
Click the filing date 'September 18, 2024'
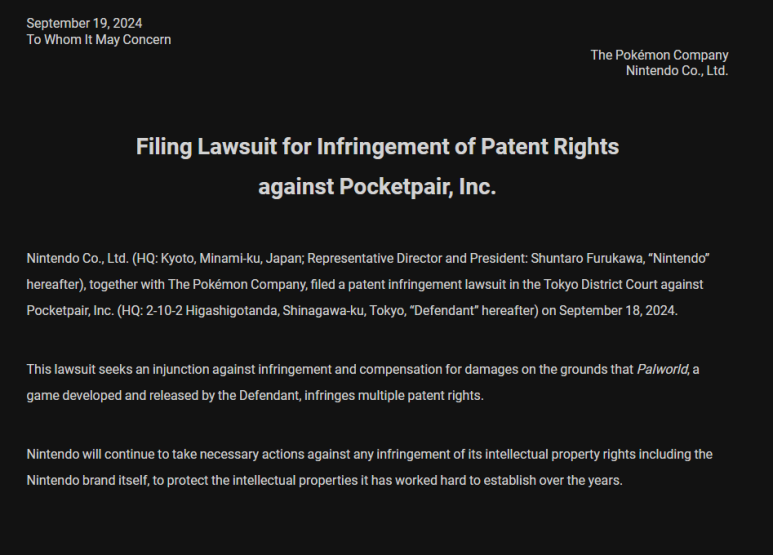(x=617, y=311)
